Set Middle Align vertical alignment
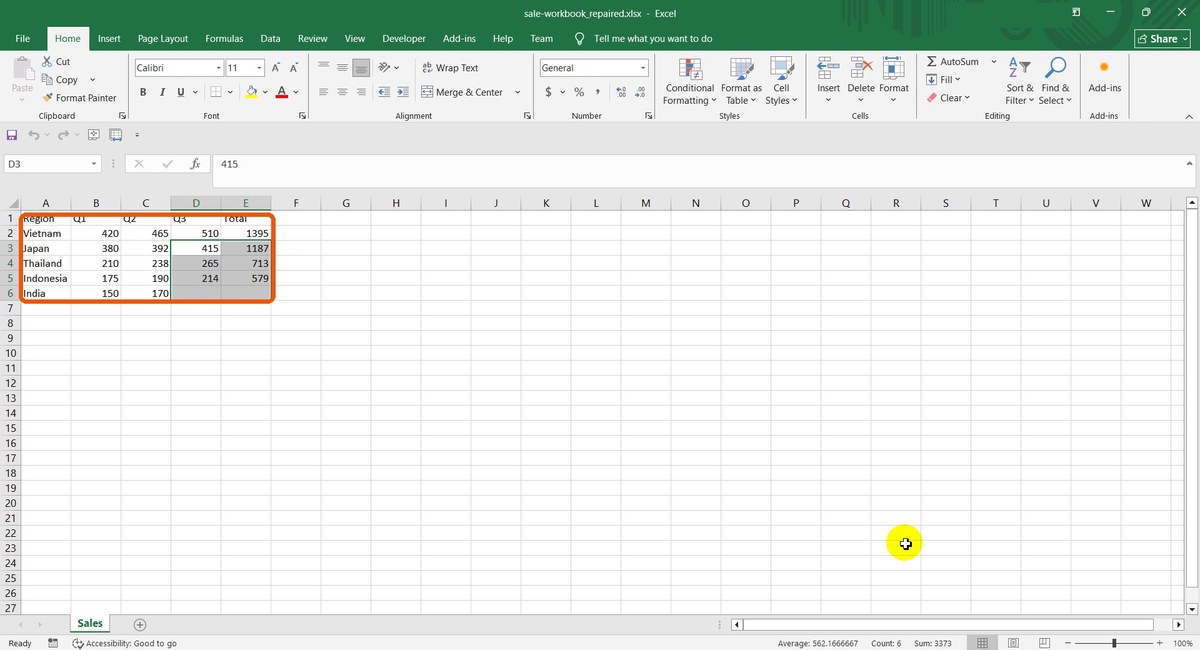The image size is (1200, 650). coord(343,68)
